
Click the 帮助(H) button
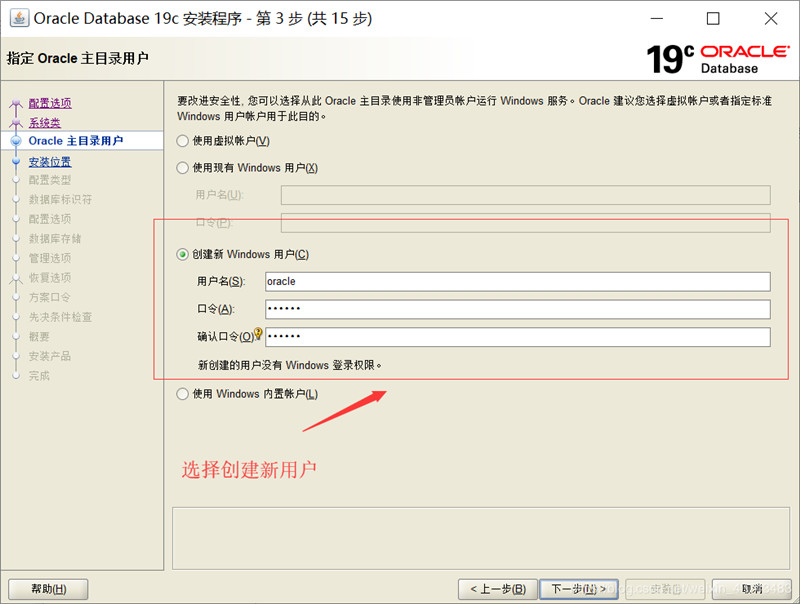click(48, 589)
